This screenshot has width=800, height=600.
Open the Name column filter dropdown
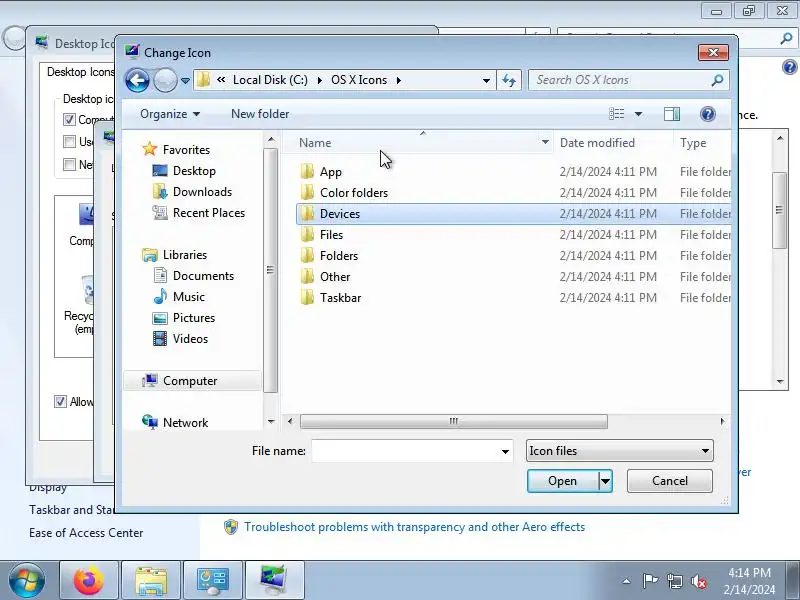click(x=545, y=143)
